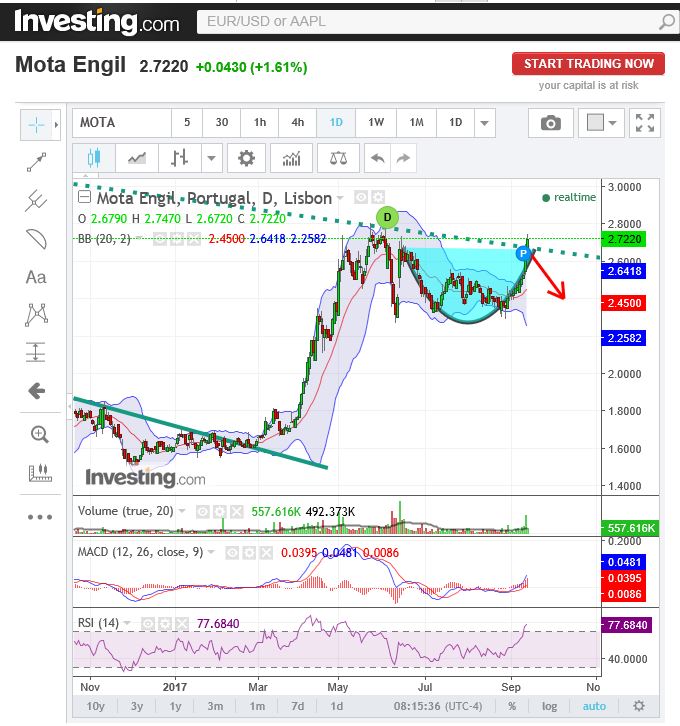Select the XABCD pattern tool

(36, 315)
